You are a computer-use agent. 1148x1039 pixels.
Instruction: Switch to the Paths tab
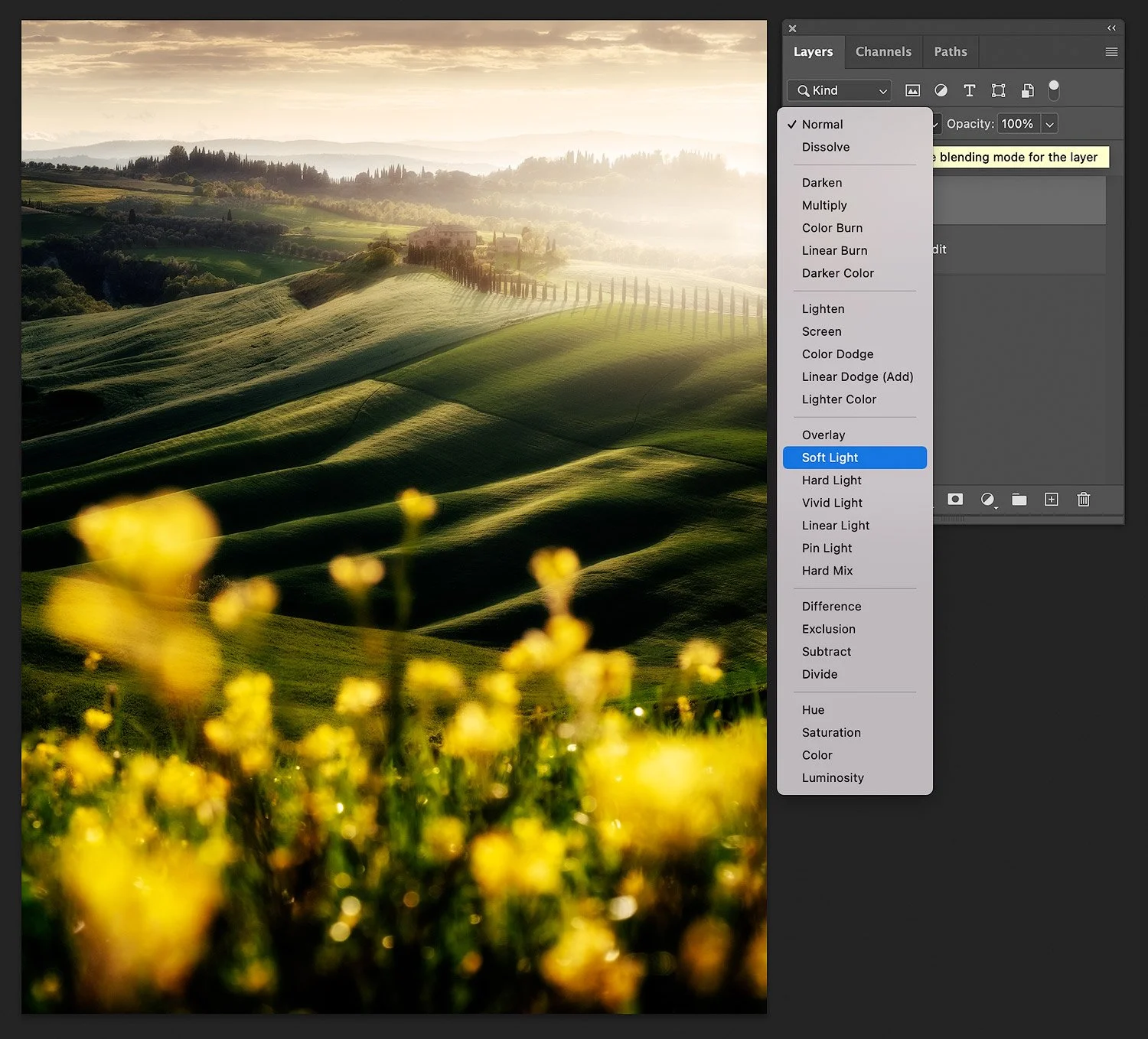951,51
